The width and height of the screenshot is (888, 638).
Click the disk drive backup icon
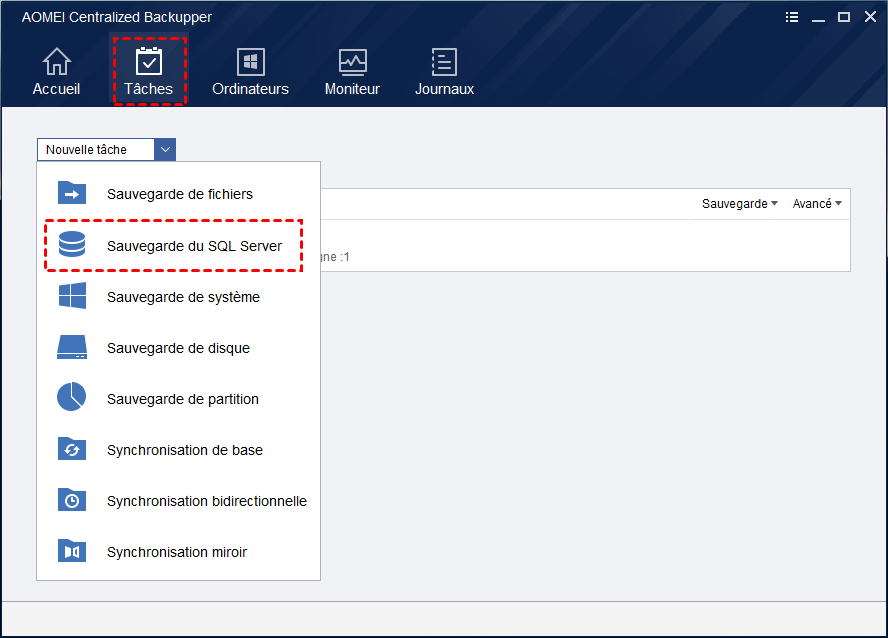coord(72,347)
